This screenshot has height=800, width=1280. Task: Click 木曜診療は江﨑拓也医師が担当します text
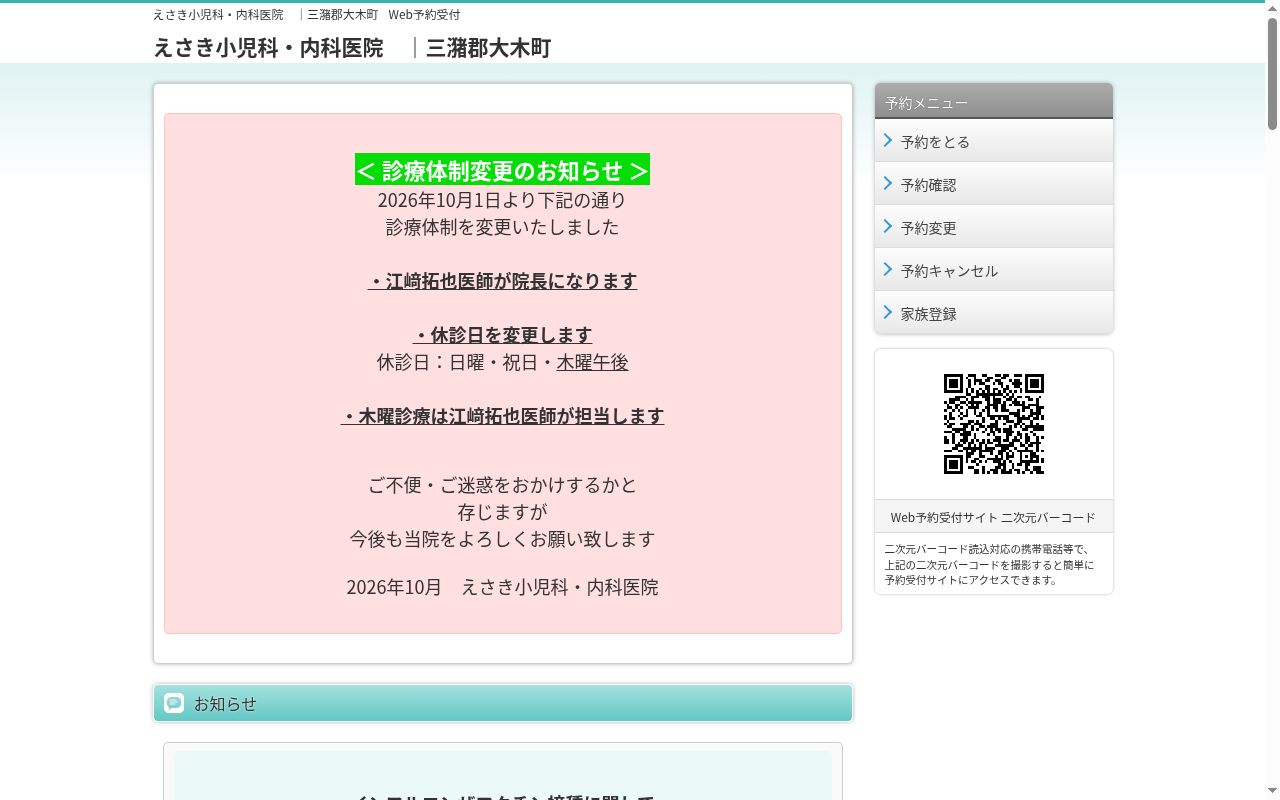pyautogui.click(x=502, y=416)
